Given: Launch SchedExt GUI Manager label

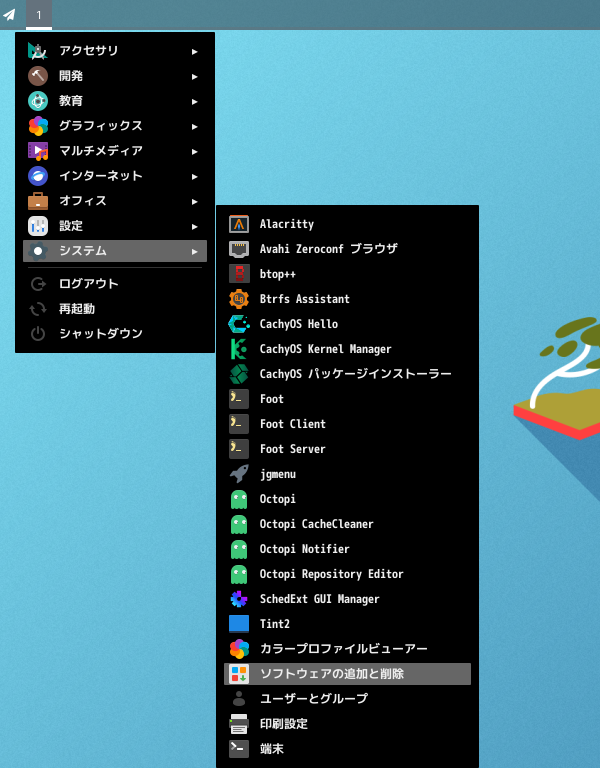Looking at the screenshot, I should coord(319,599).
